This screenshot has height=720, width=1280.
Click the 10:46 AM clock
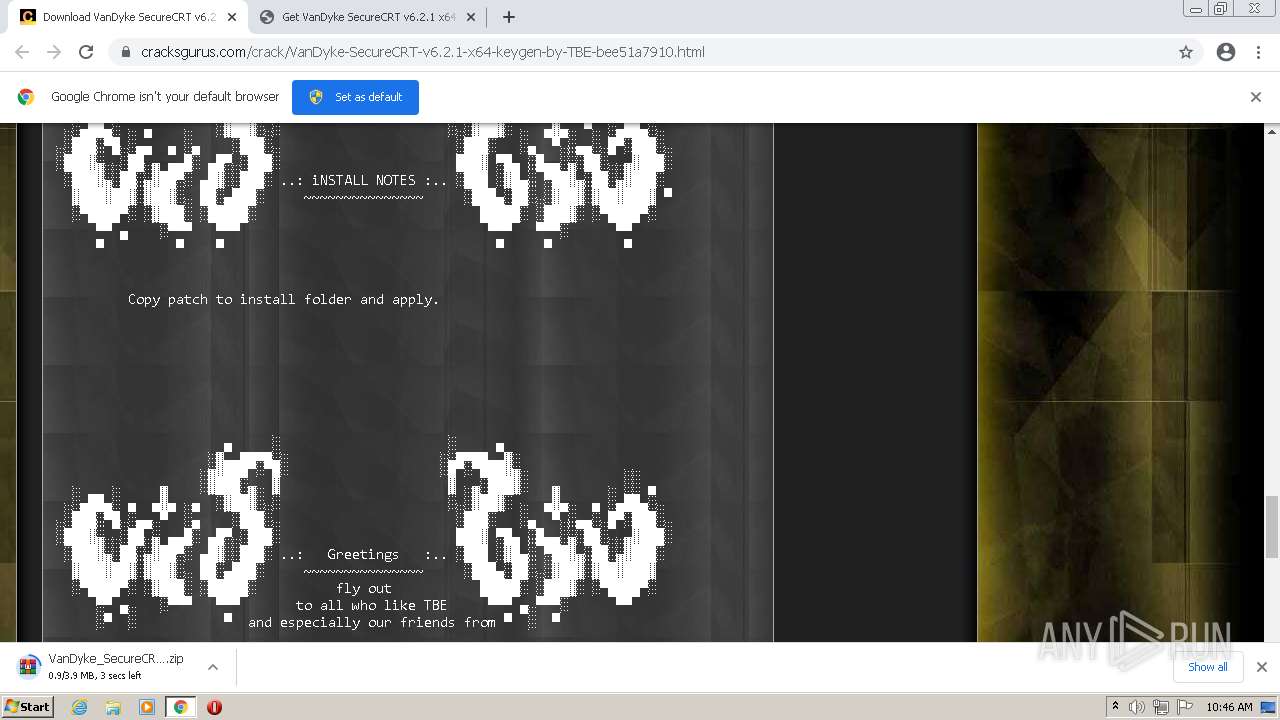tap(1229, 707)
